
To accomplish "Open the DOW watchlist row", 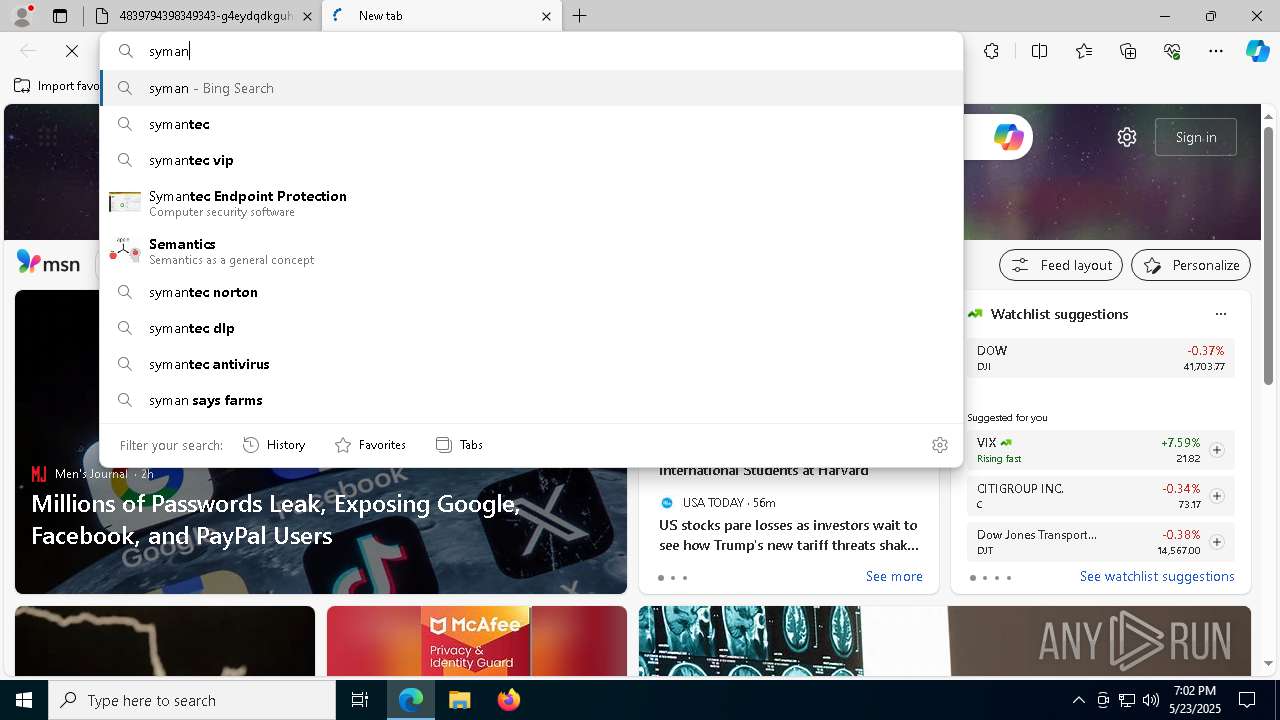I will tap(1100, 358).
